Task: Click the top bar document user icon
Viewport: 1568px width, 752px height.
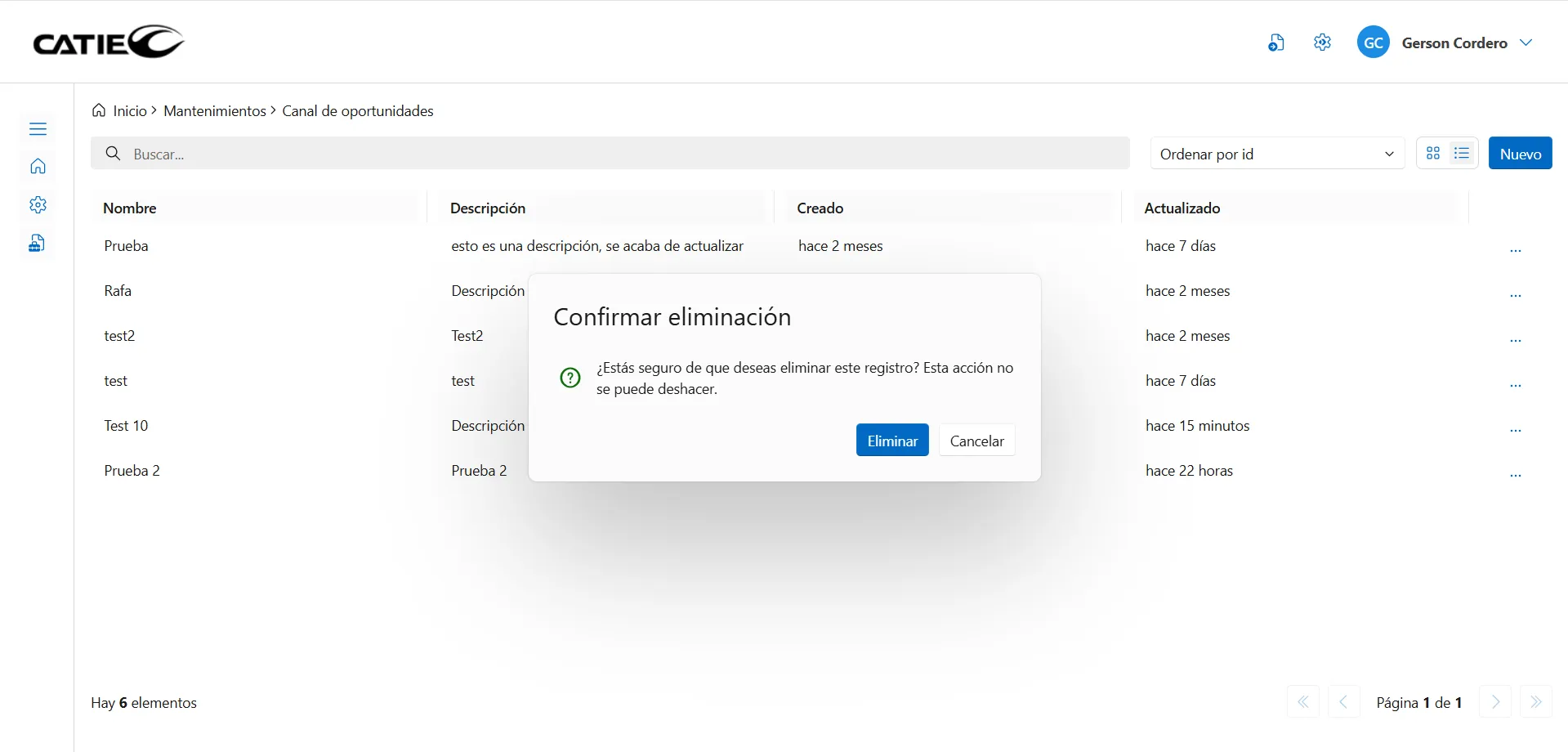Action: [1275, 43]
